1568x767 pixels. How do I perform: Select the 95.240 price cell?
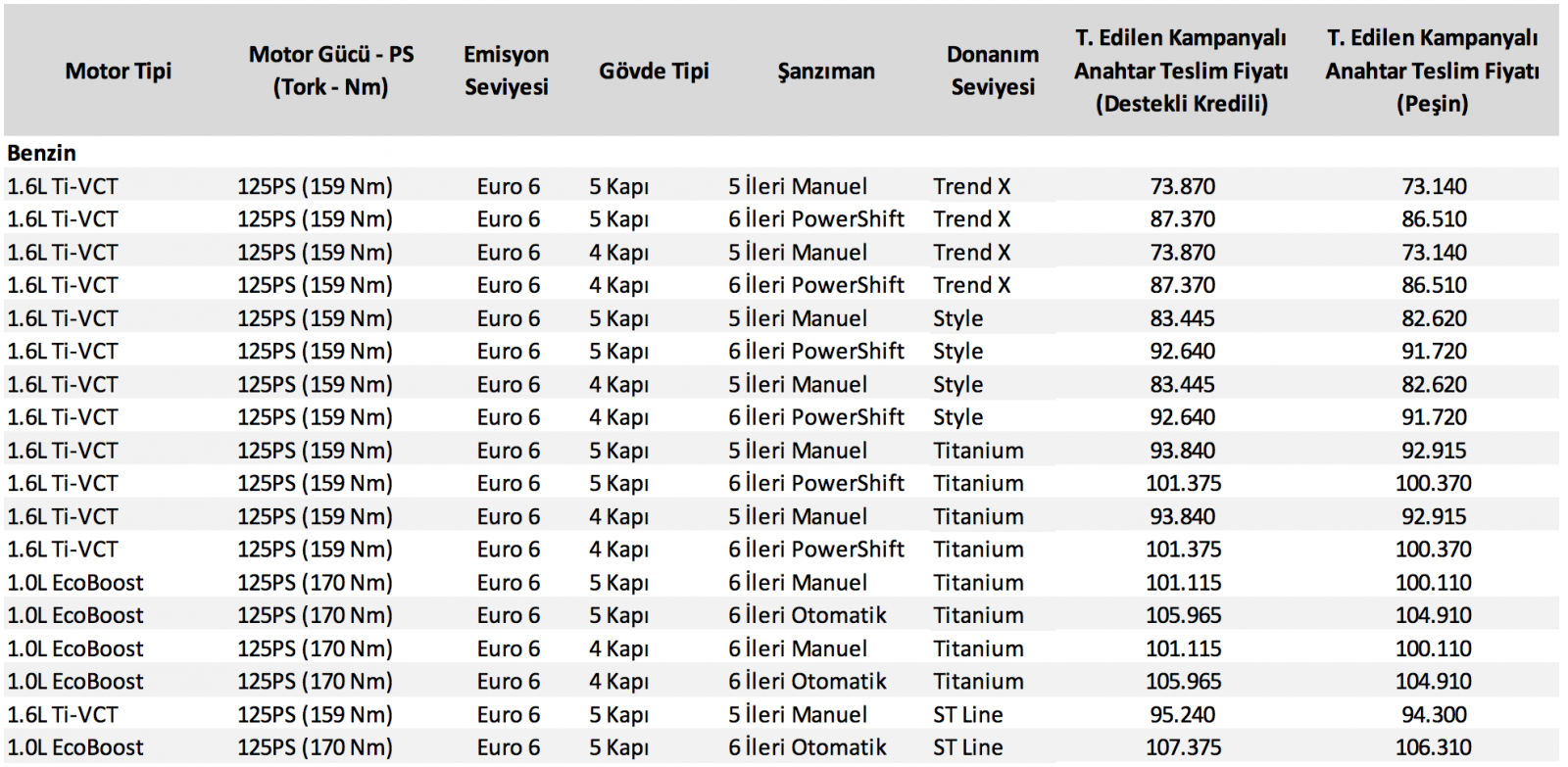(x=1183, y=715)
